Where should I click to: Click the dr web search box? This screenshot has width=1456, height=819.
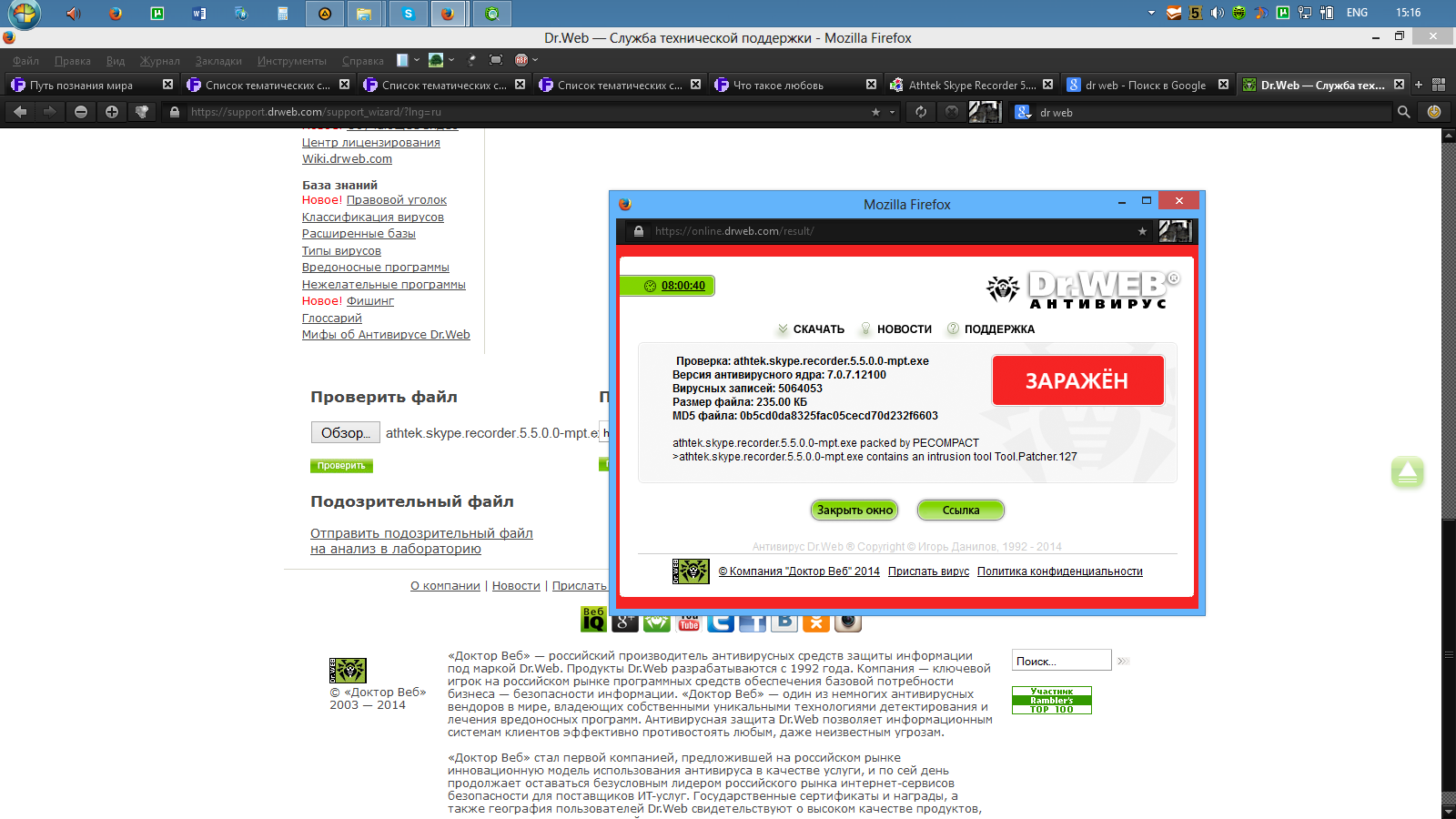coord(1213,112)
